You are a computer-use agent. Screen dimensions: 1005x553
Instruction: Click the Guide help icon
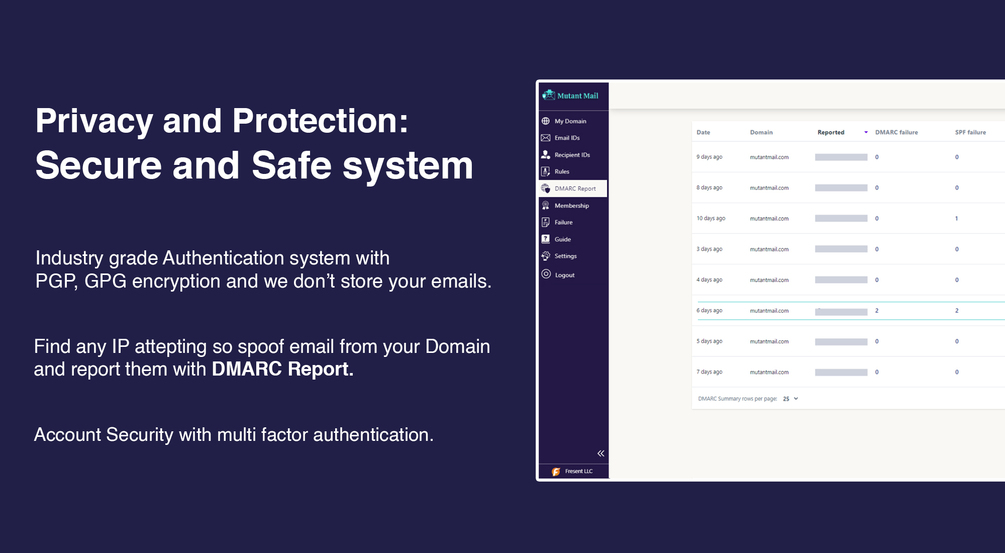tap(545, 239)
